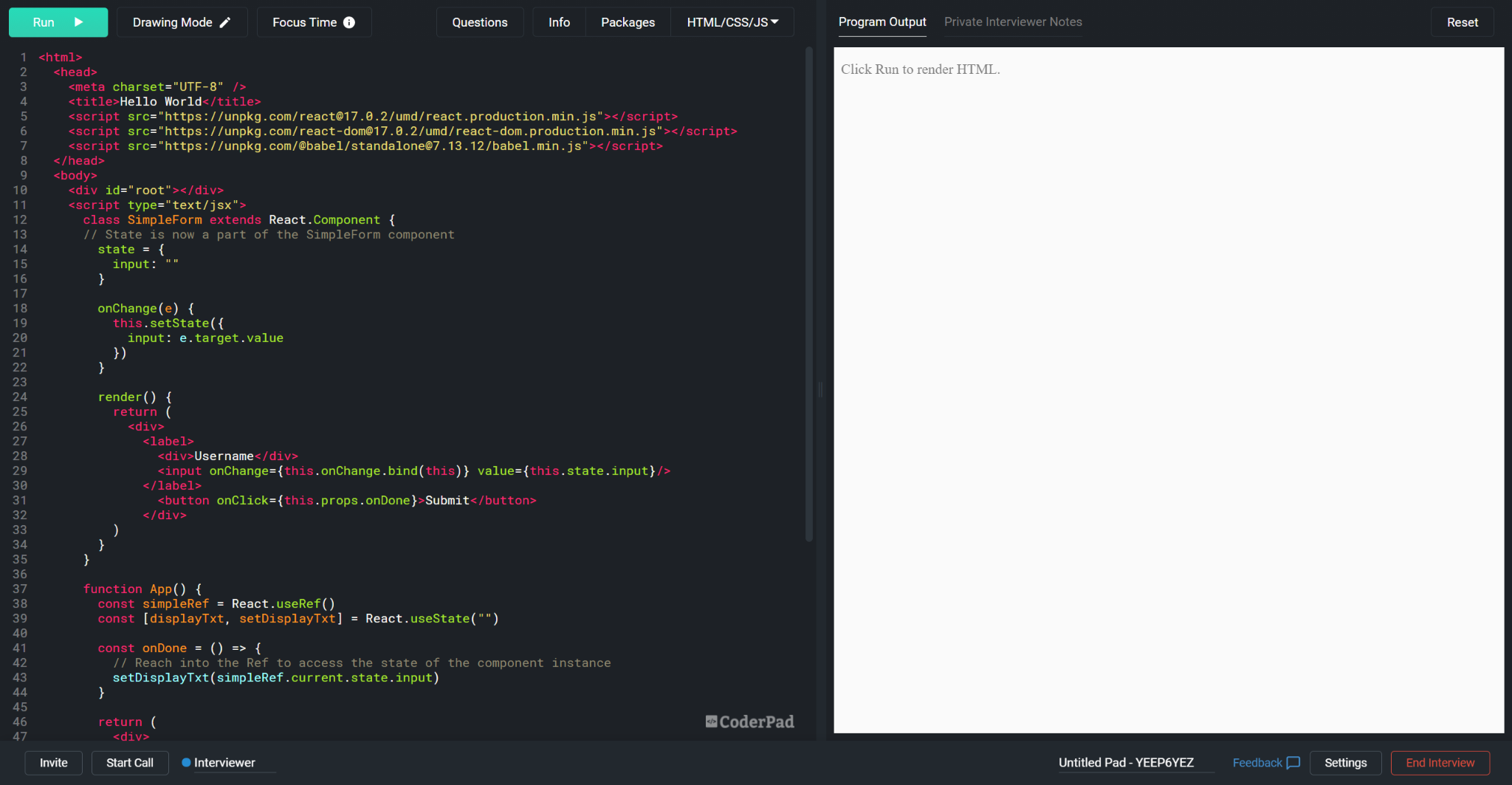Click the Invite button
1512x785 pixels.
[x=54, y=763]
